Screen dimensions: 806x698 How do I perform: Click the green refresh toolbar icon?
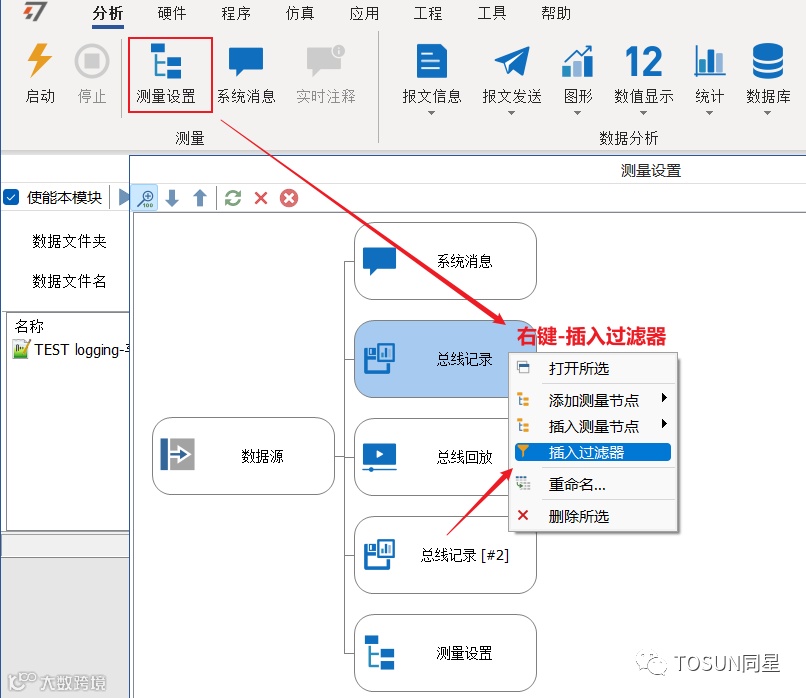click(233, 198)
